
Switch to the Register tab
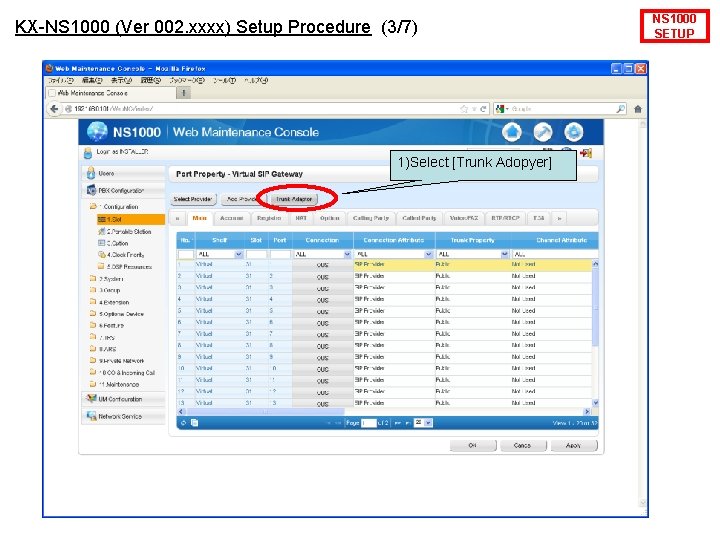(269, 218)
